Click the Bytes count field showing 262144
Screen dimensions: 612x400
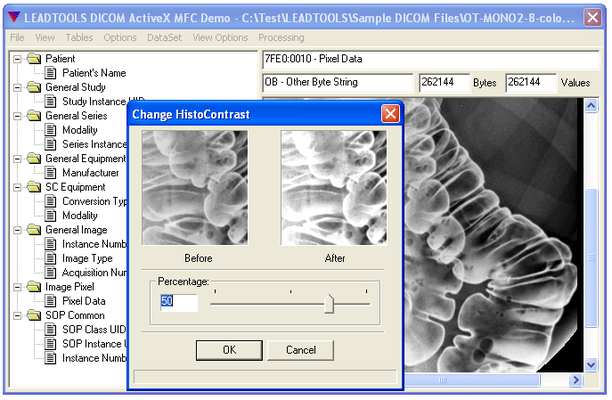point(444,82)
